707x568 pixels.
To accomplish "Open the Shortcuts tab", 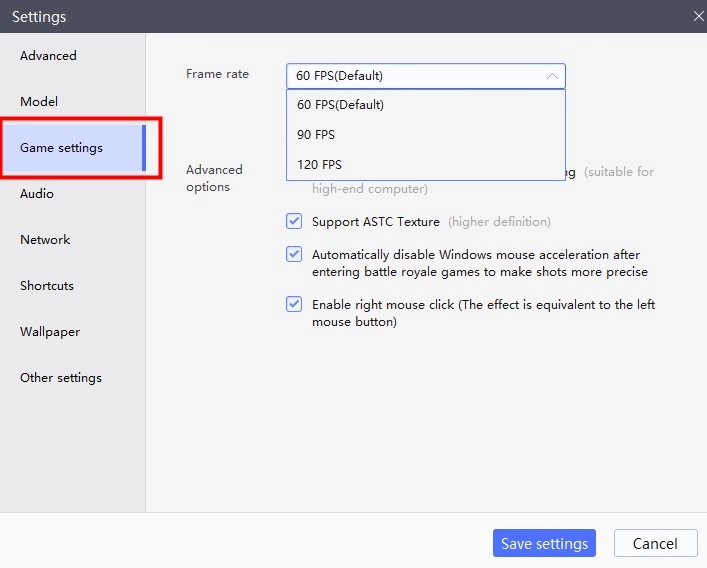I will click(47, 286).
